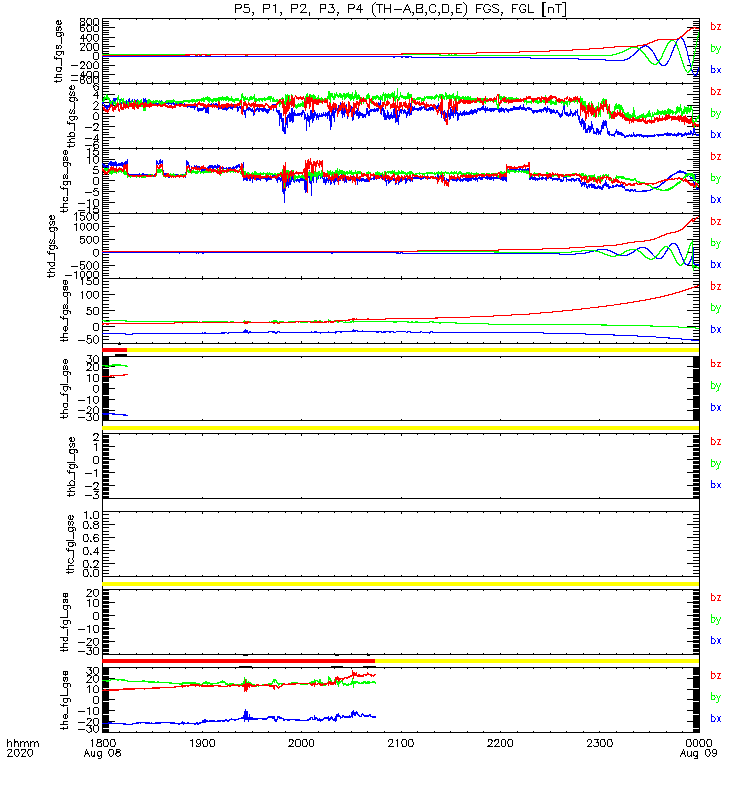Image resolution: width=750 pixels, height=800 pixels.
Task: Click red status bar above the_fgl_gse panel
Action: coord(239,661)
